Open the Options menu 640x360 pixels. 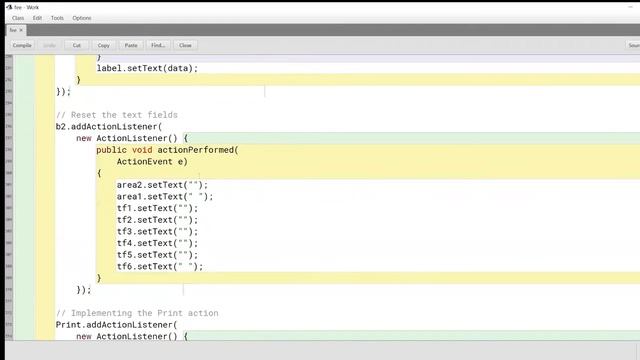(x=82, y=18)
